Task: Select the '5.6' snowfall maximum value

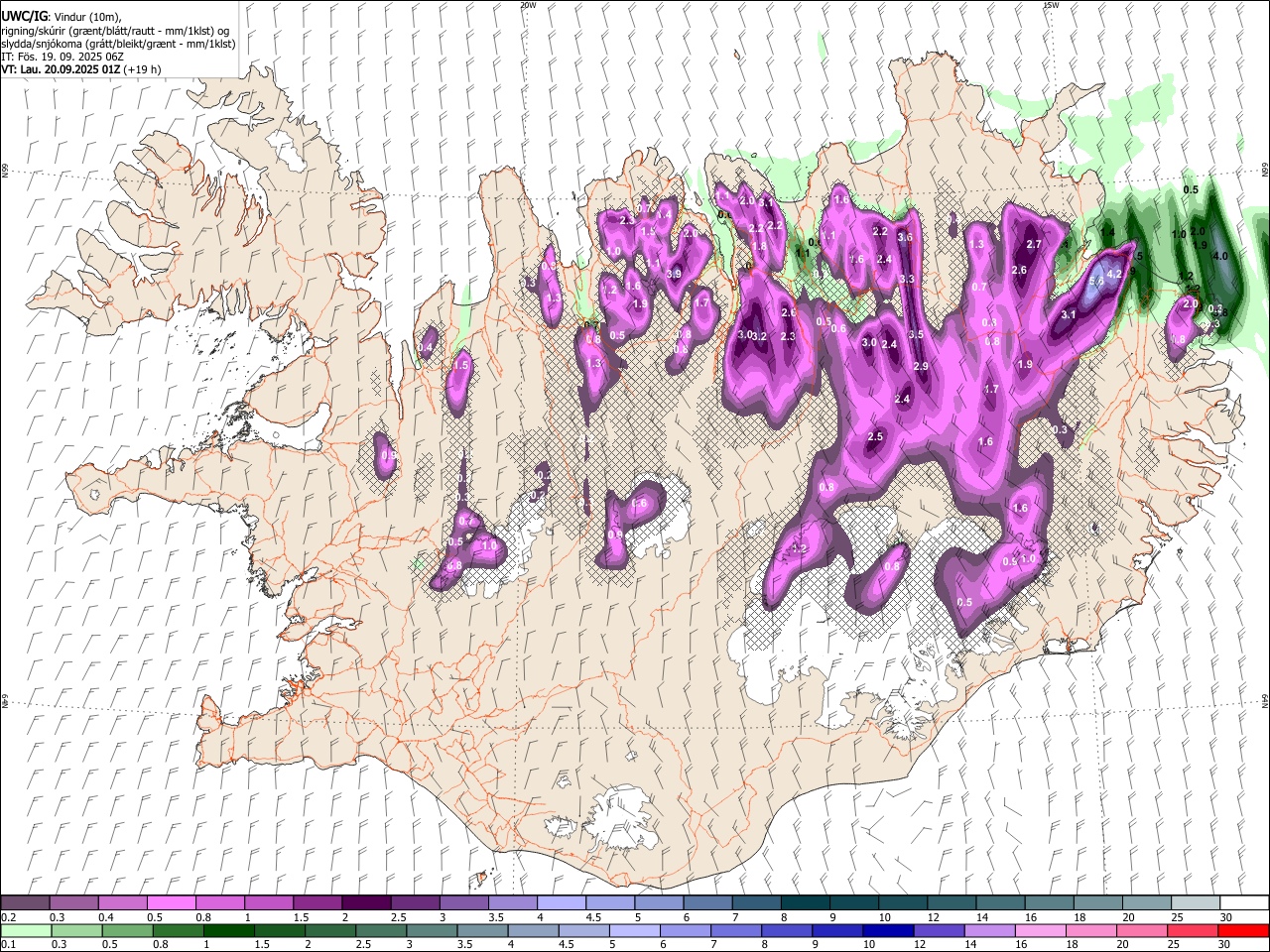Action: [1096, 282]
